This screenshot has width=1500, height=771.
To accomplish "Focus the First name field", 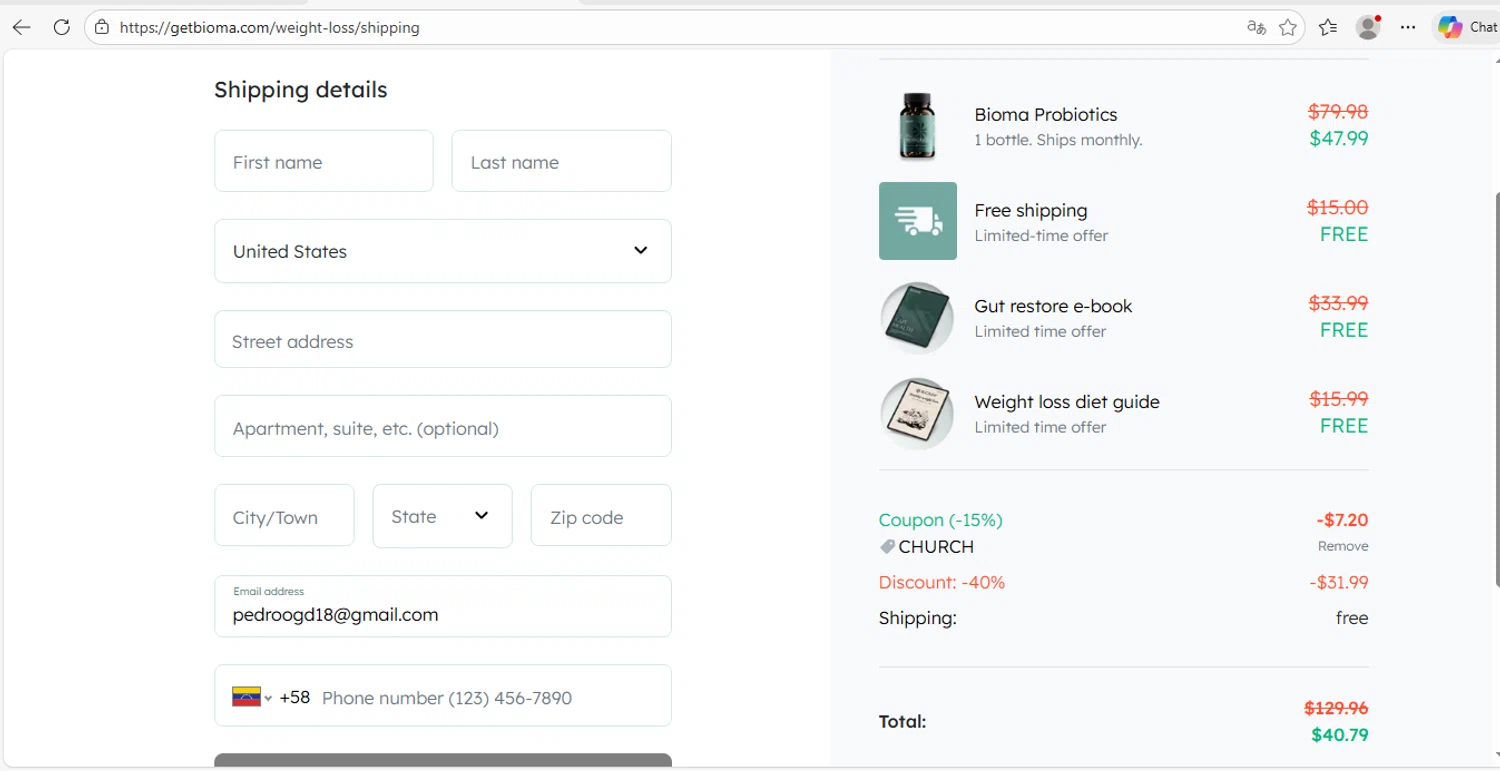I will 324,161.
